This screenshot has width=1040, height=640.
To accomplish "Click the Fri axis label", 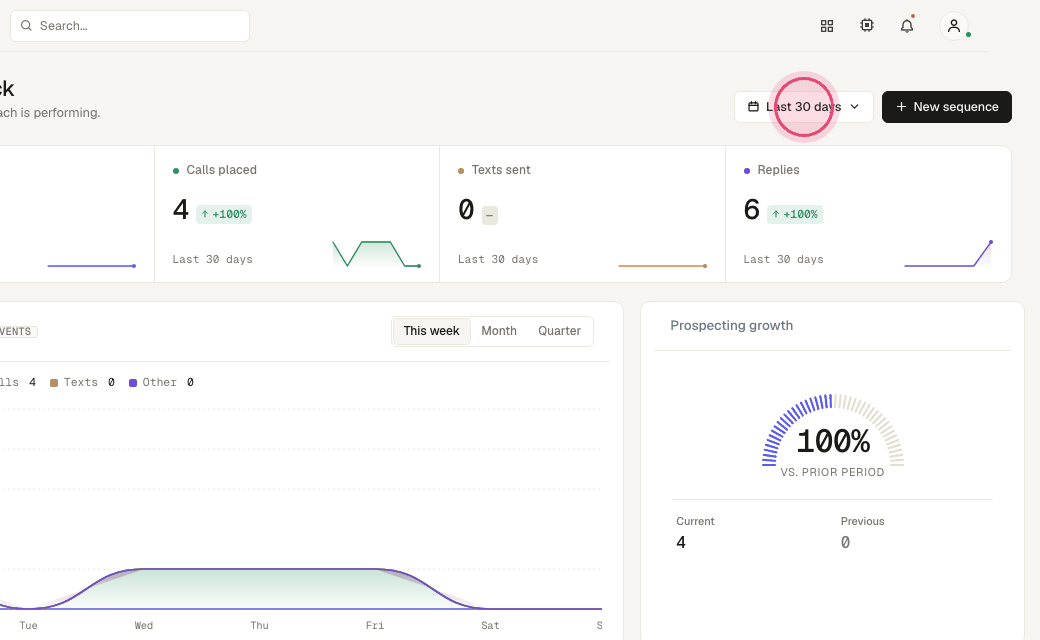I will pos(375,625).
